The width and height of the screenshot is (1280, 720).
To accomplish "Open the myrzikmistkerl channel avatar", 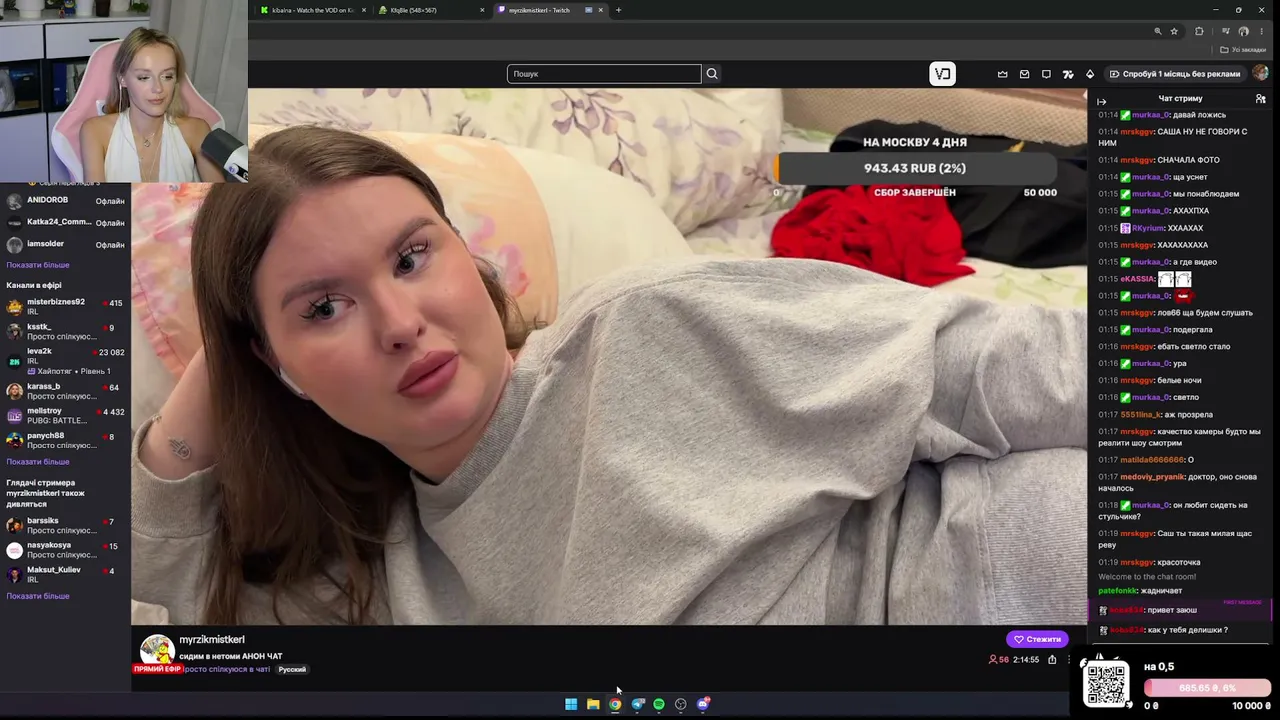I will click(x=157, y=651).
